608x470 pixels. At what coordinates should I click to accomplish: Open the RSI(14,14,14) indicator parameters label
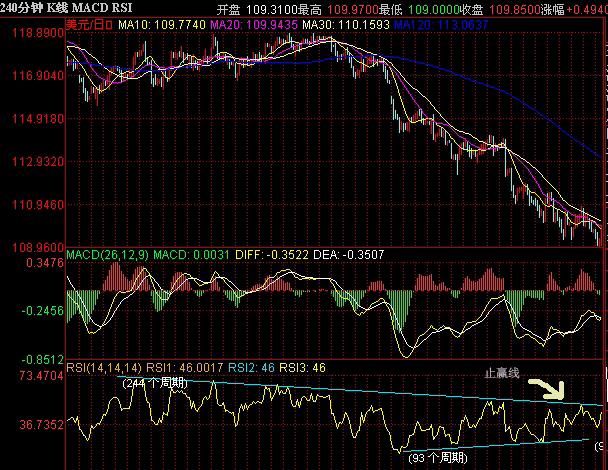point(104,367)
